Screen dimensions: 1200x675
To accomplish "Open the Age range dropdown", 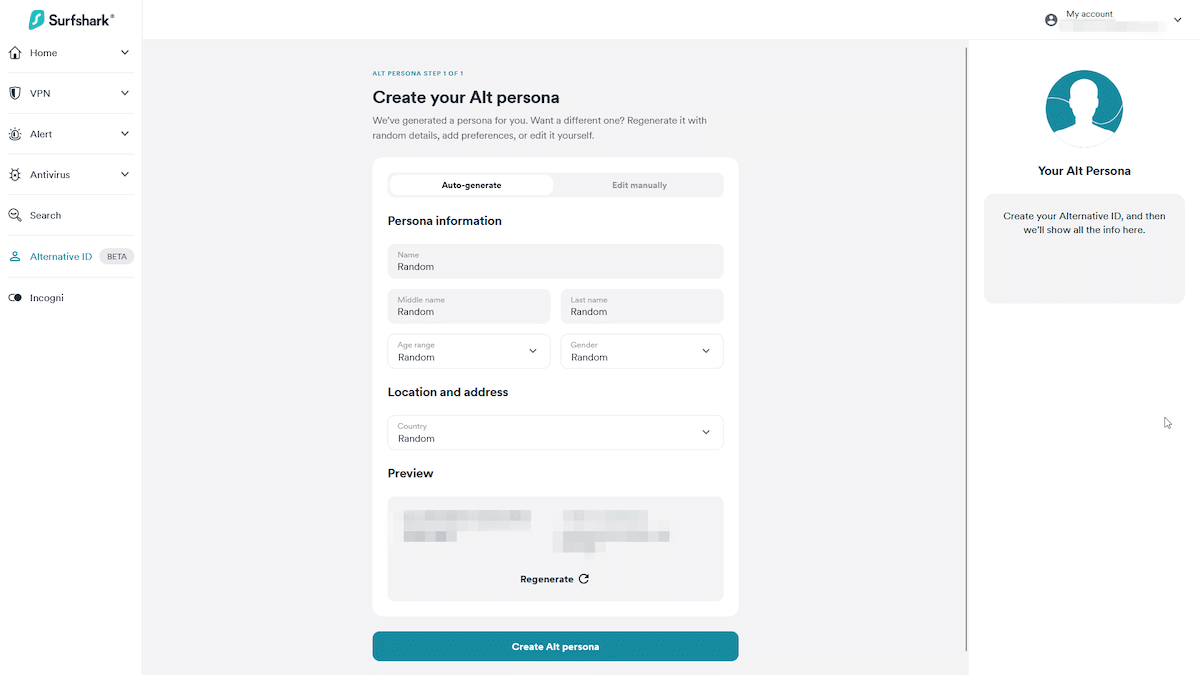I will point(468,351).
